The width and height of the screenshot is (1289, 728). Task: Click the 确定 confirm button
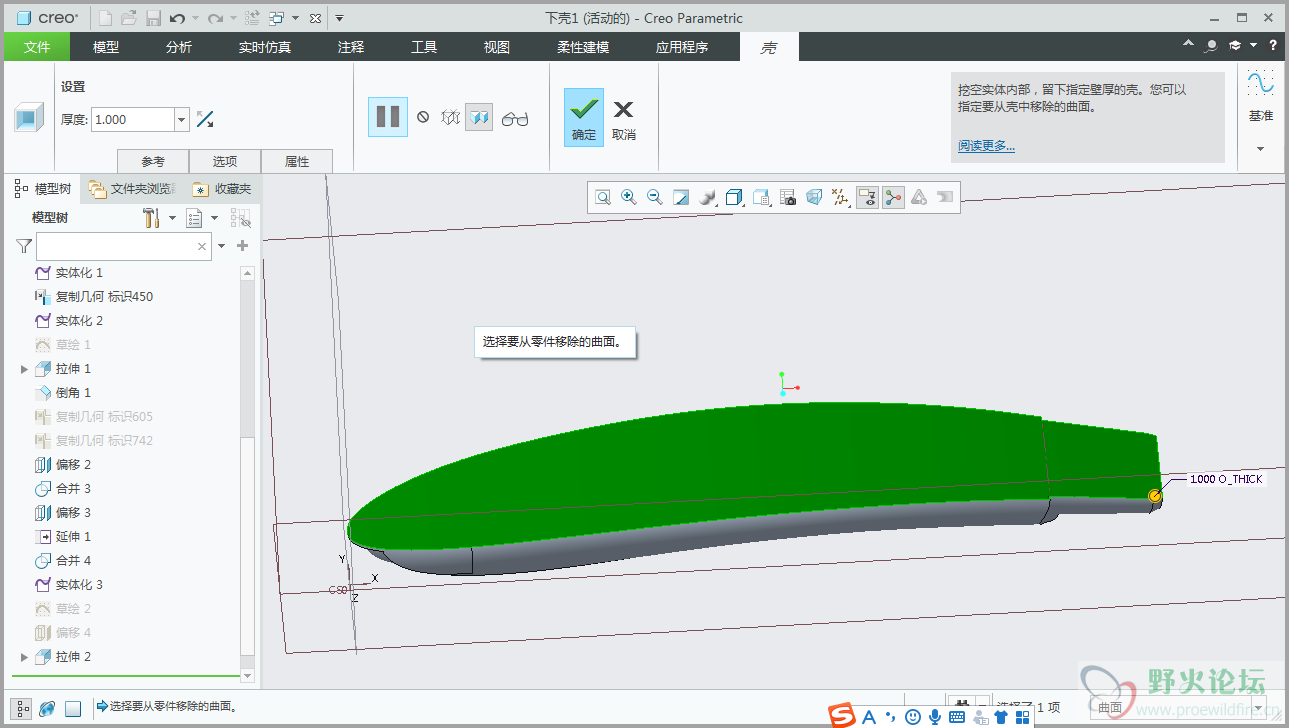tap(584, 118)
